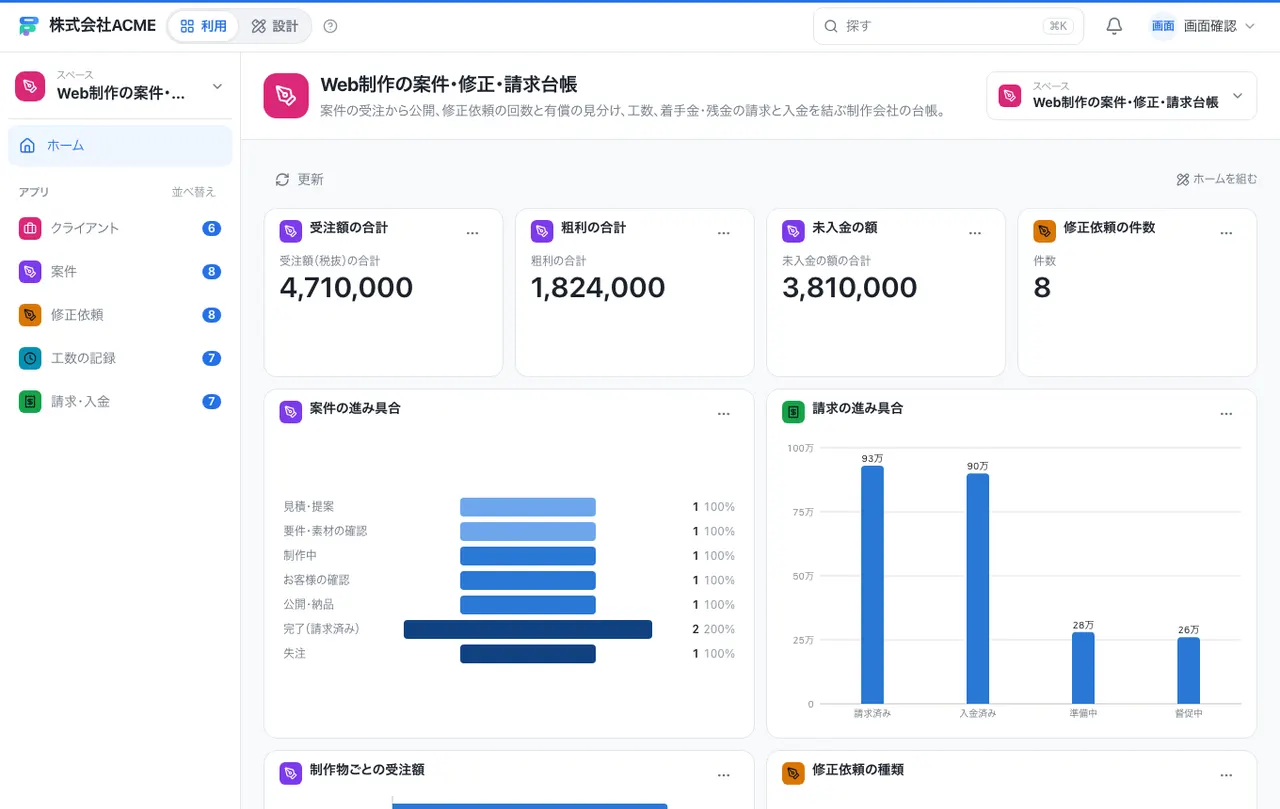This screenshot has width=1280, height=809.
Task: Click the badge 6 next to クライアント
Action: point(211,228)
